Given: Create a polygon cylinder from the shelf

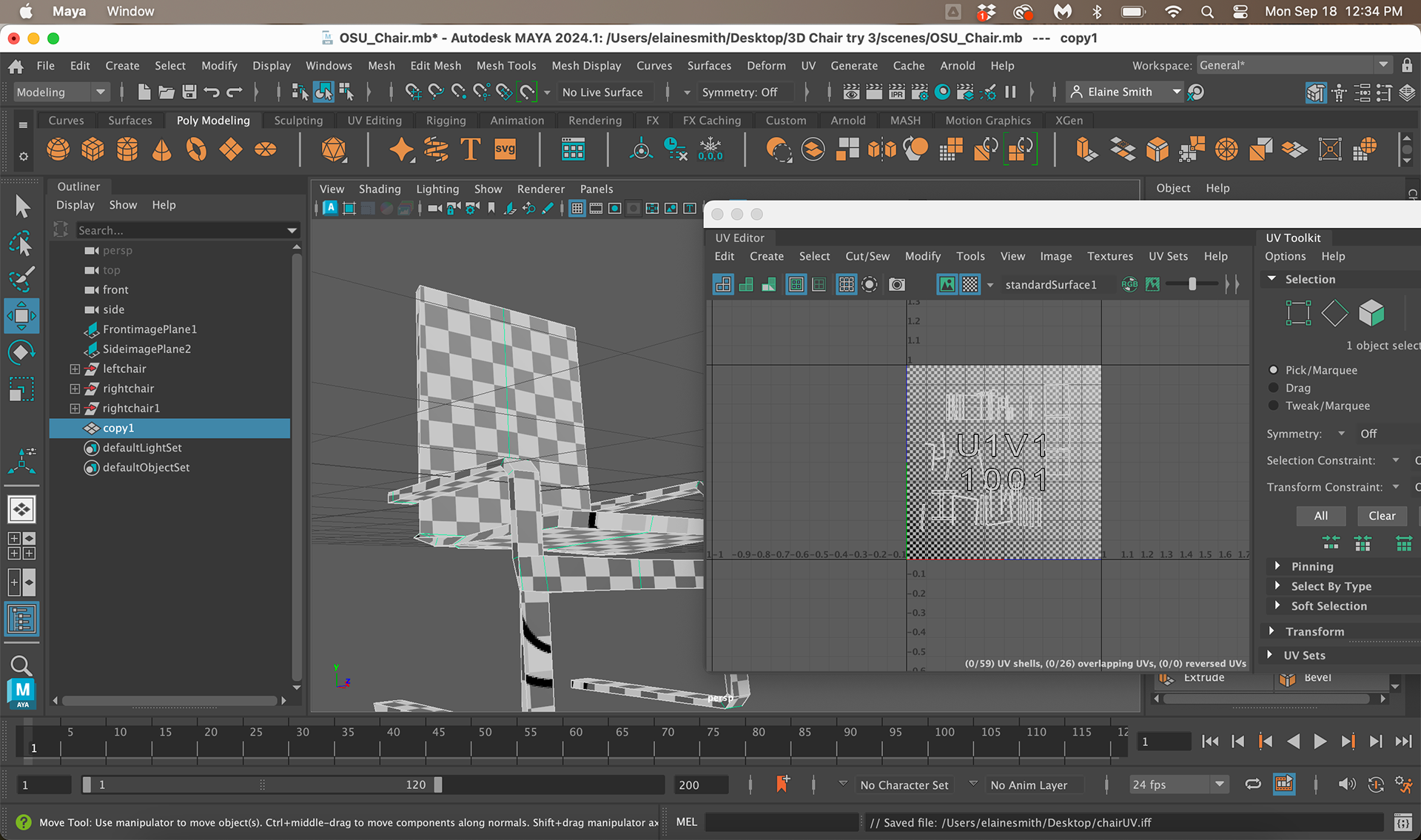Looking at the screenshot, I should point(127,149).
